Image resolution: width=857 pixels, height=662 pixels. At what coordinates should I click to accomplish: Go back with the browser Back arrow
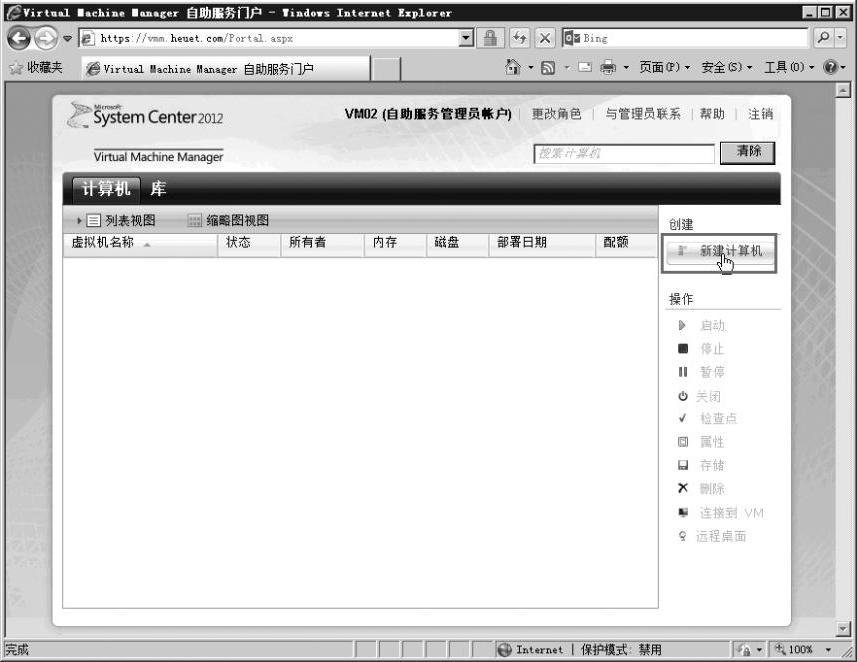[20, 38]
